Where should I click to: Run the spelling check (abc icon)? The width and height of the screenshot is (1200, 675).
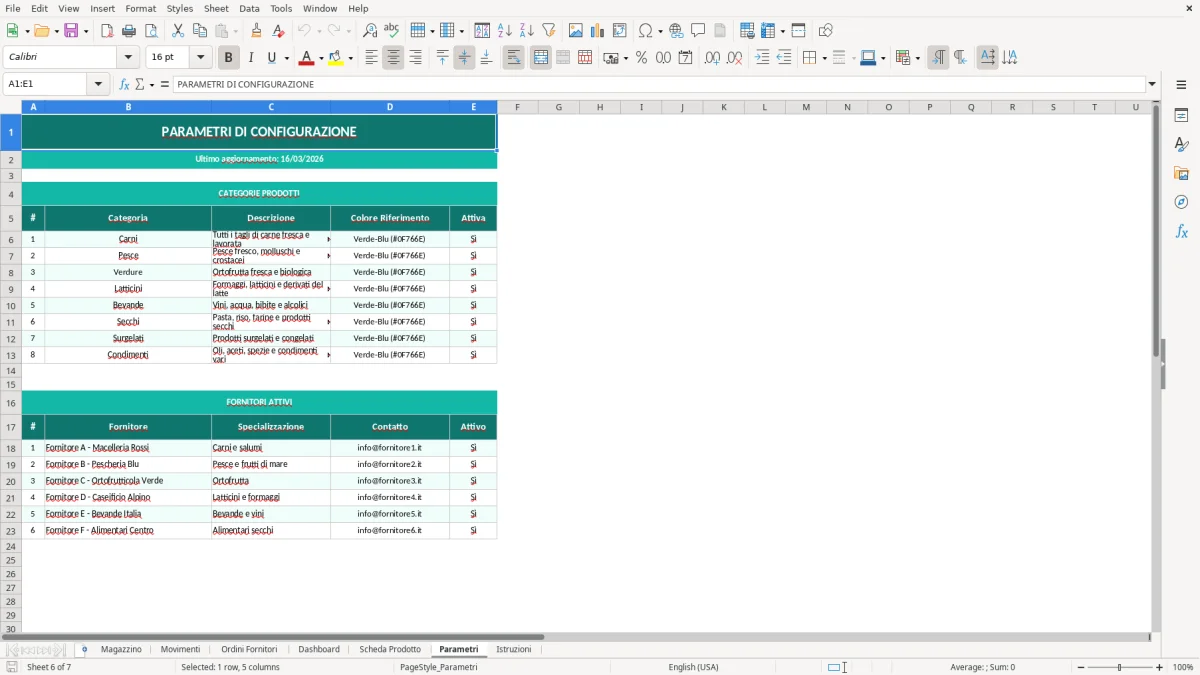[392, 31]
